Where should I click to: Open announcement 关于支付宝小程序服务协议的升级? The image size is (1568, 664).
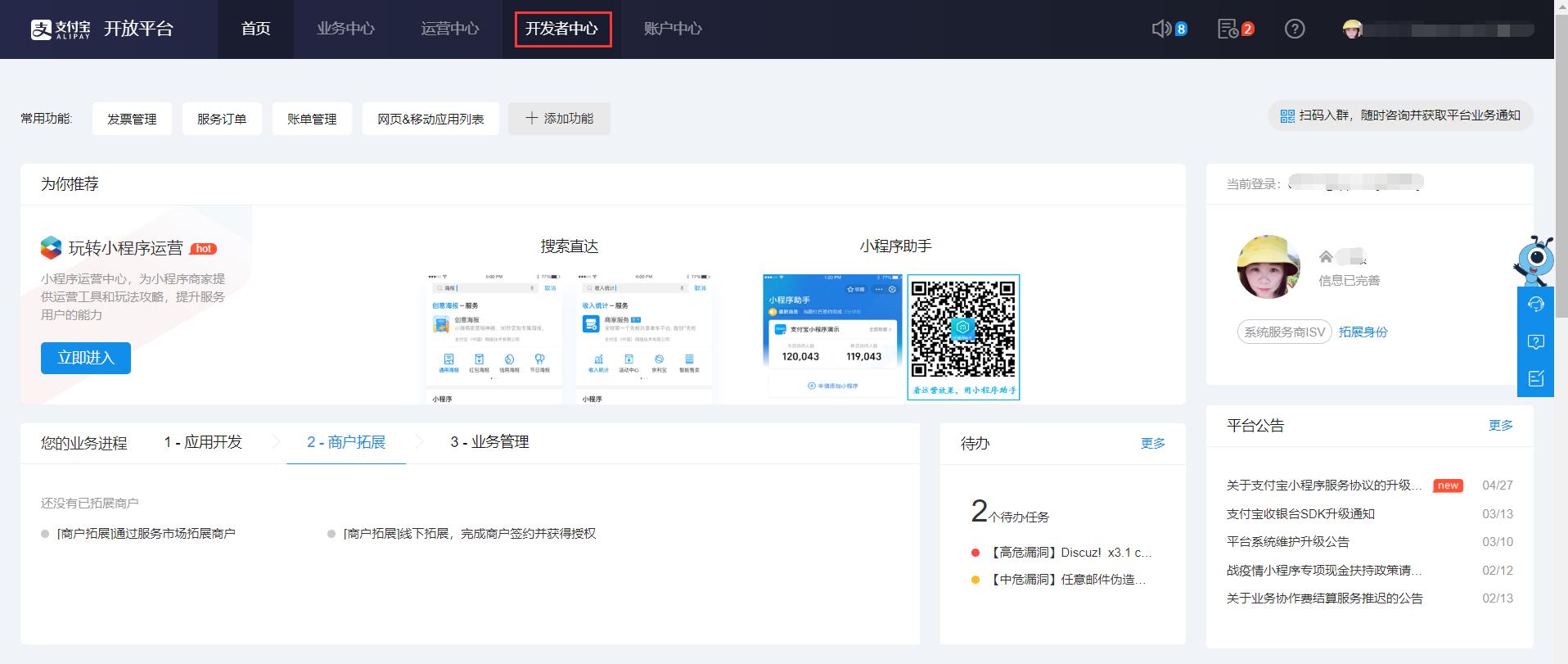[x=1324, y=486]
